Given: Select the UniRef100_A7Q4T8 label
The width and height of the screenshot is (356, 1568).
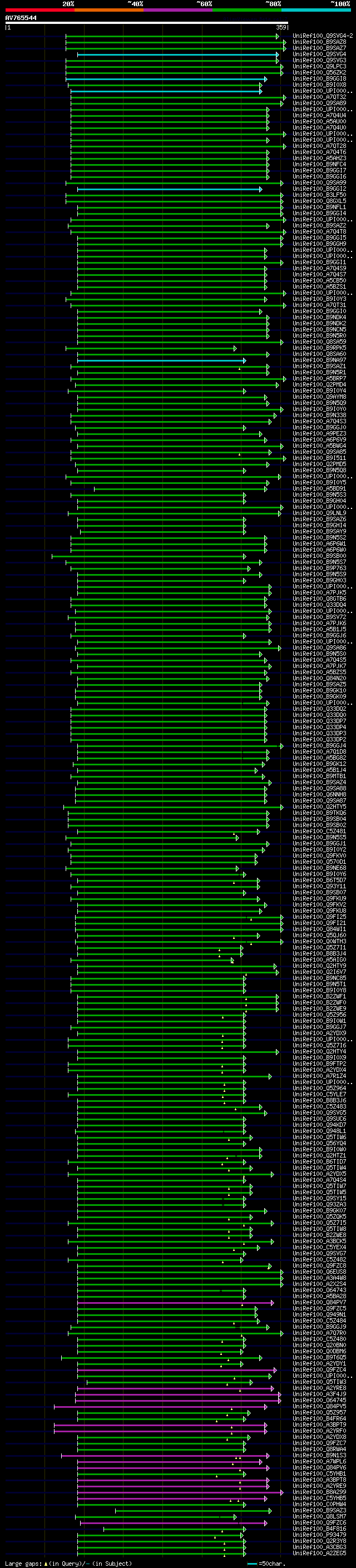Looking at the screenshot, I should click(319, 231).
